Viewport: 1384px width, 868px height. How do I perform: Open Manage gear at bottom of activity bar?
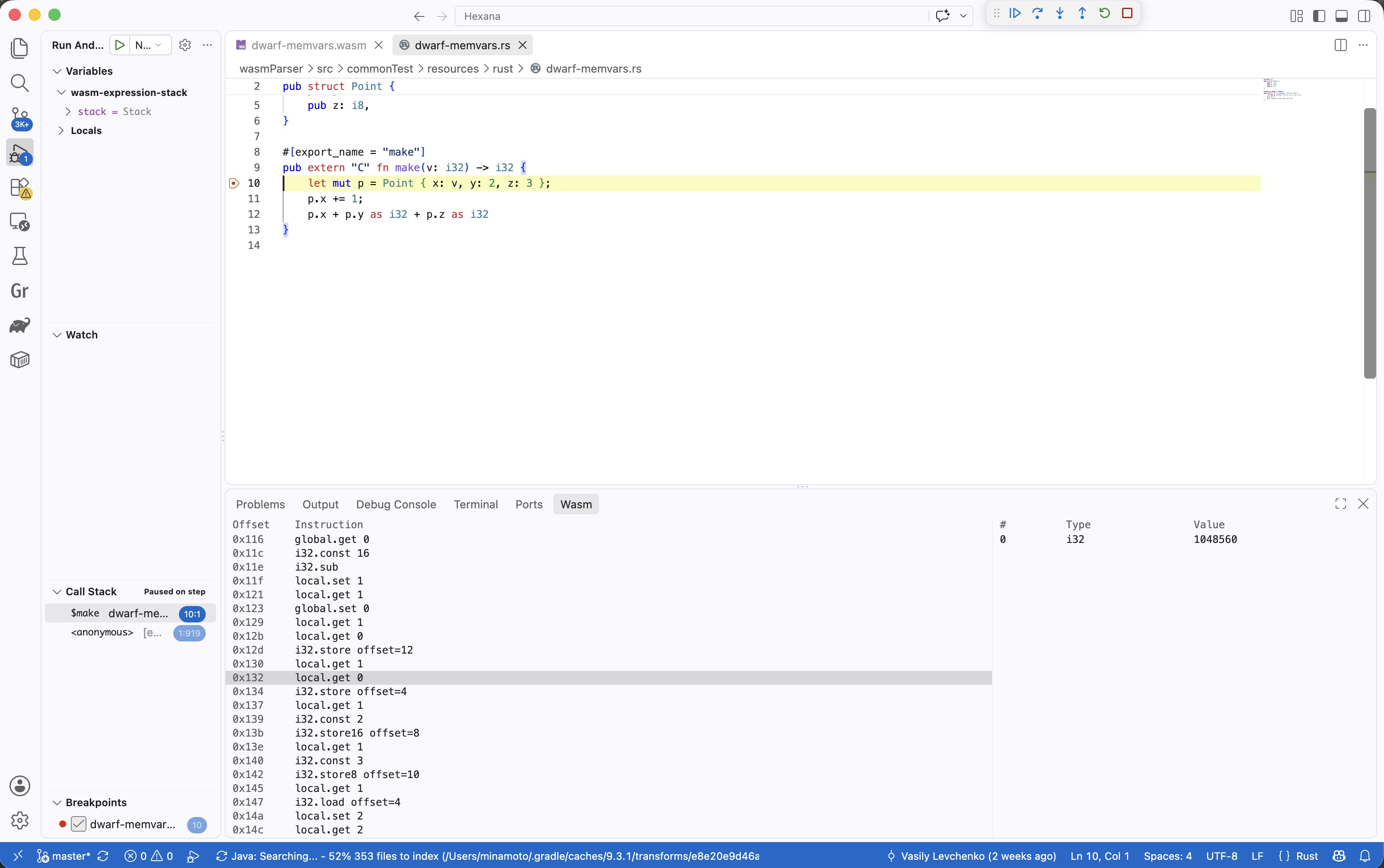[20, 820]
